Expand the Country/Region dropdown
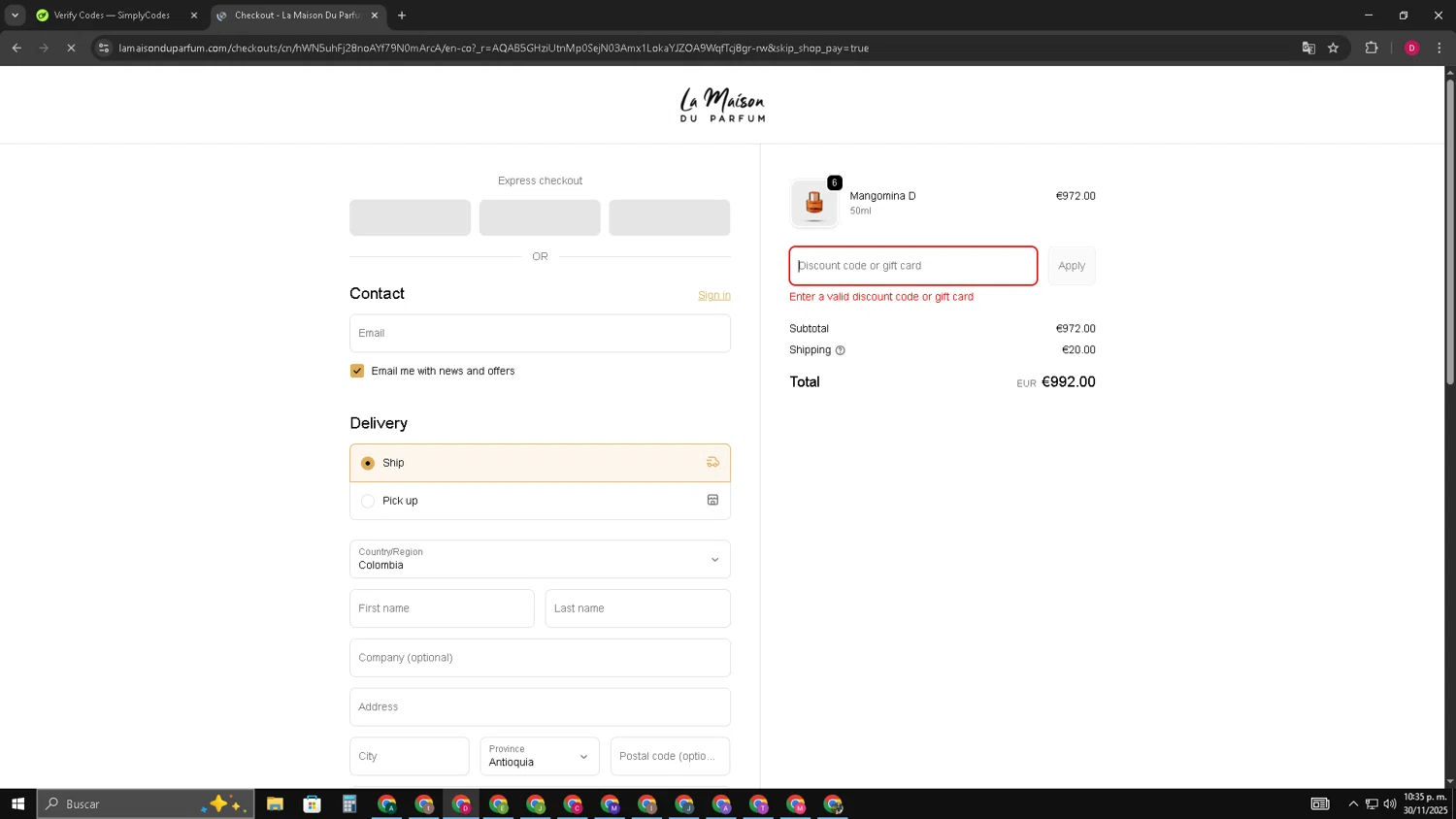Image resolution: width=1456 pixels, height=819 pixels. click(540, 559)
